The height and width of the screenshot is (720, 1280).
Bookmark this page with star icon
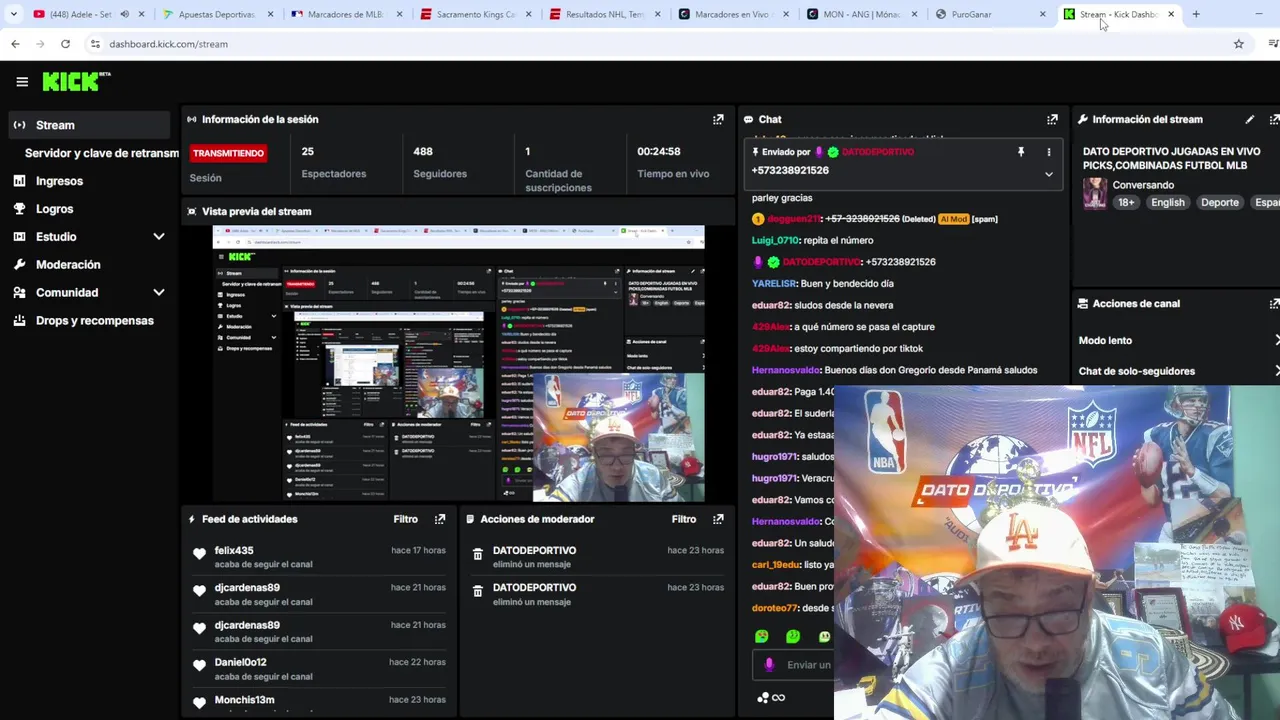click(1238, 44)
